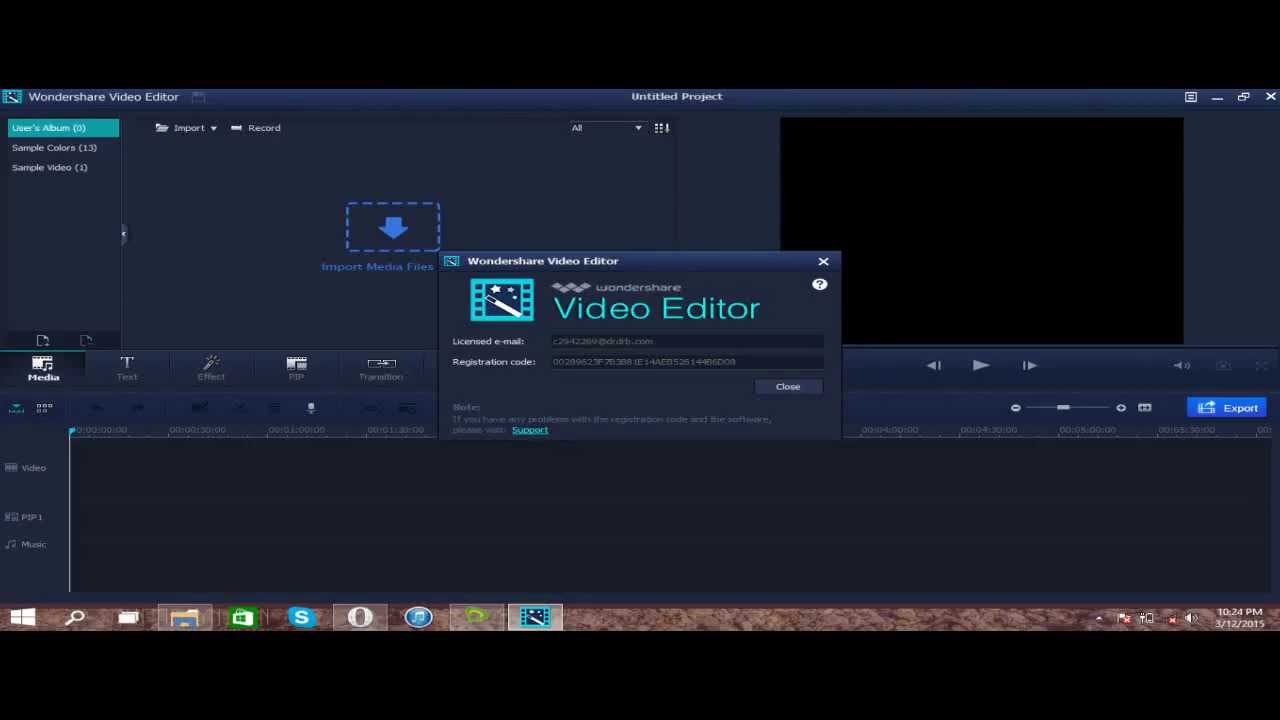The image size is (1280, 720).
Task: Click the taskbar clock showing 10:24 PM
Action: pos(1240,618)
